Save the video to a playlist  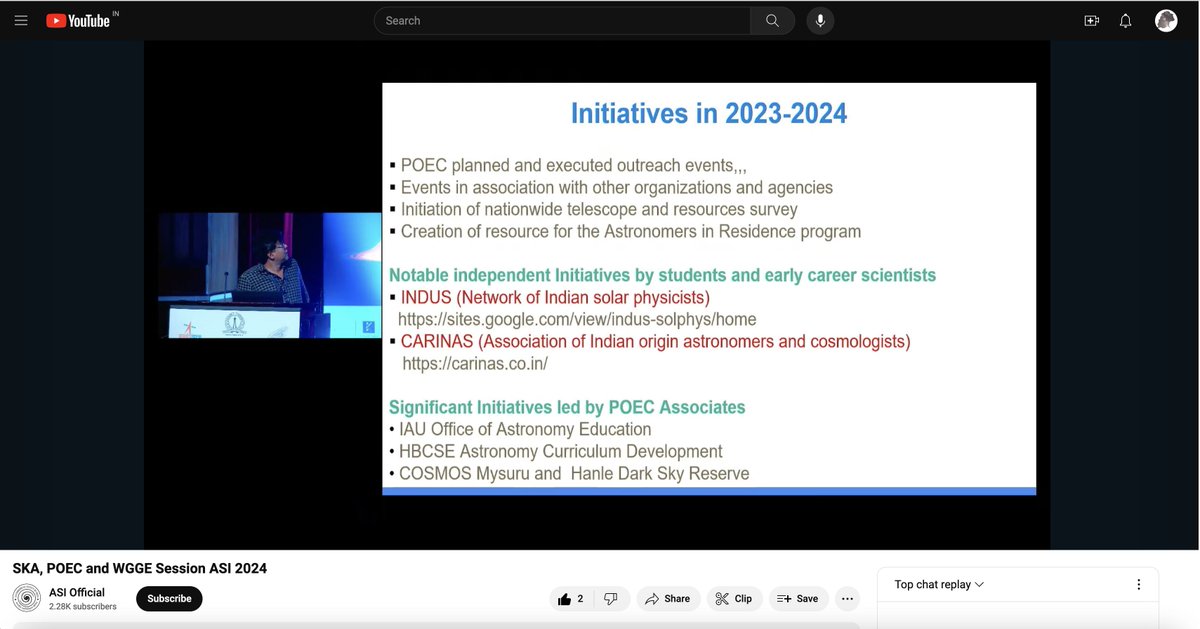798,599
